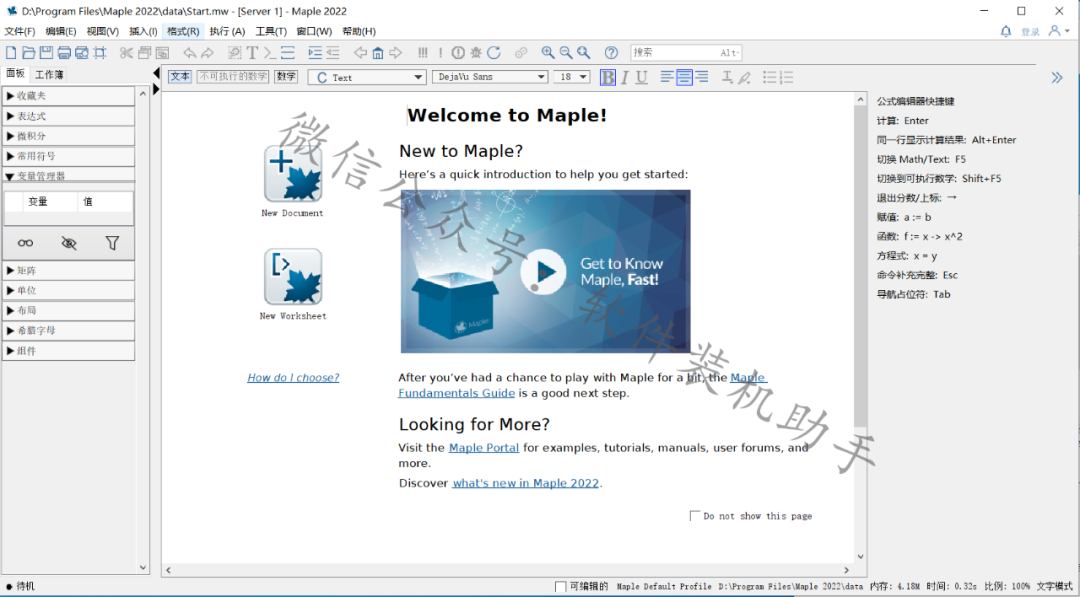Expand the 组件 palette
Image resolution: width=1080 pixels, height=597 pixels.
point(68,350)
